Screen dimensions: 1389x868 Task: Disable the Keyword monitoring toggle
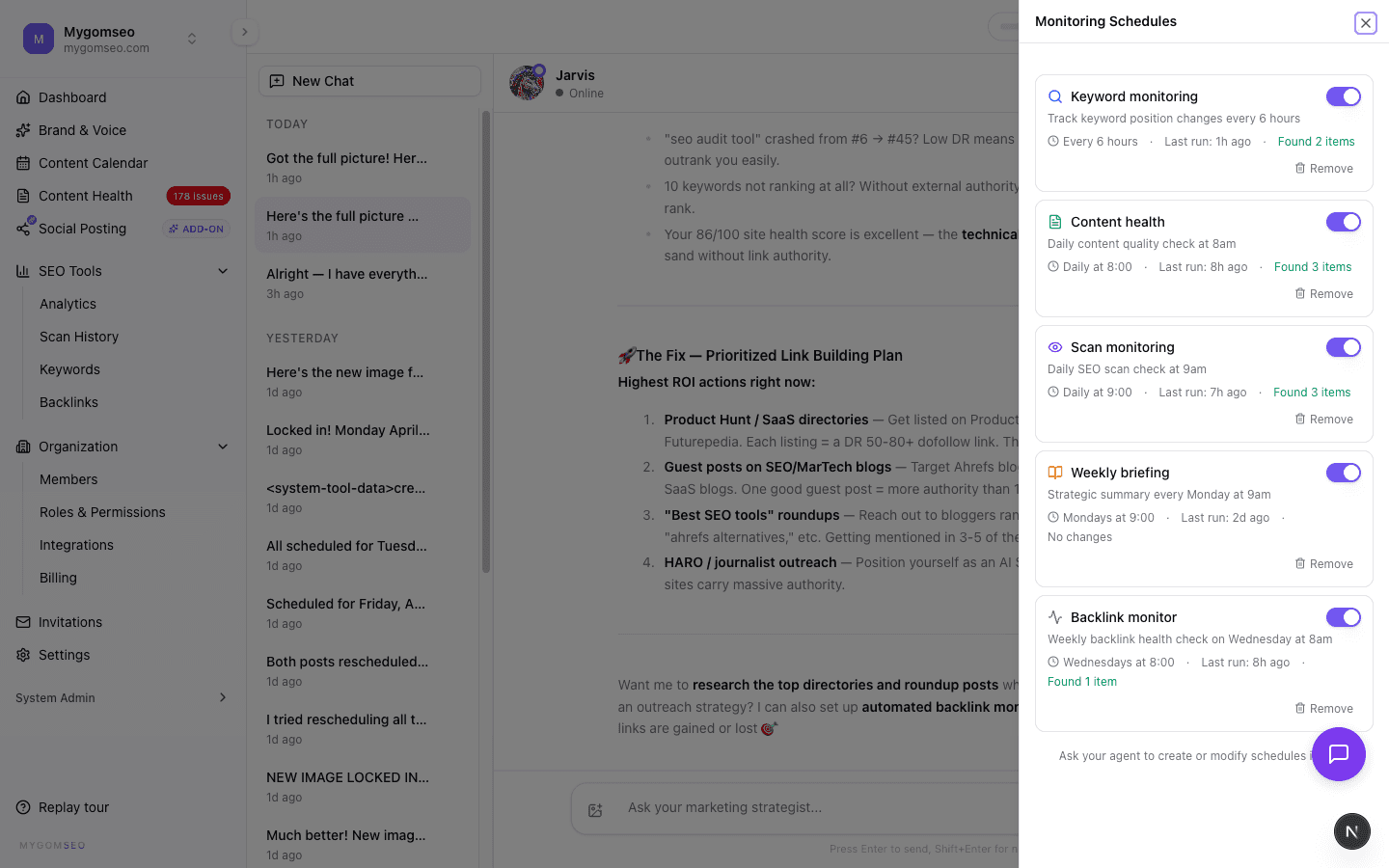tap(1343, 96)
